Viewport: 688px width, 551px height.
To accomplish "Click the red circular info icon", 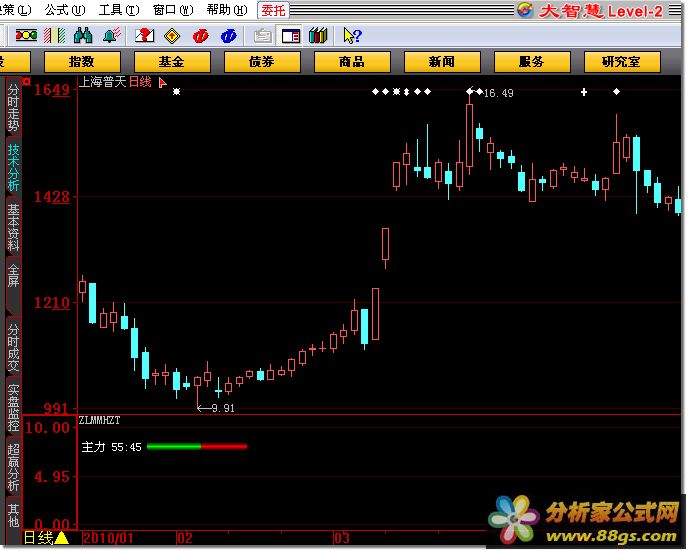I will 201,36.
